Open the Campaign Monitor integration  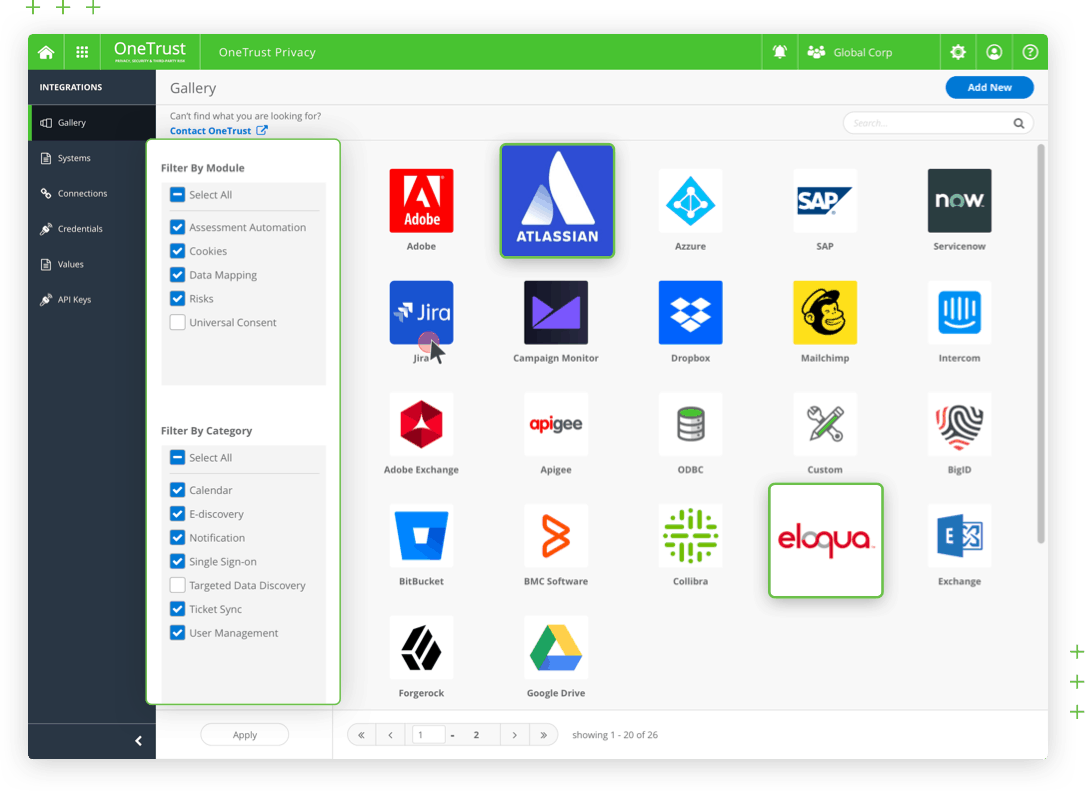pos(555,312)
